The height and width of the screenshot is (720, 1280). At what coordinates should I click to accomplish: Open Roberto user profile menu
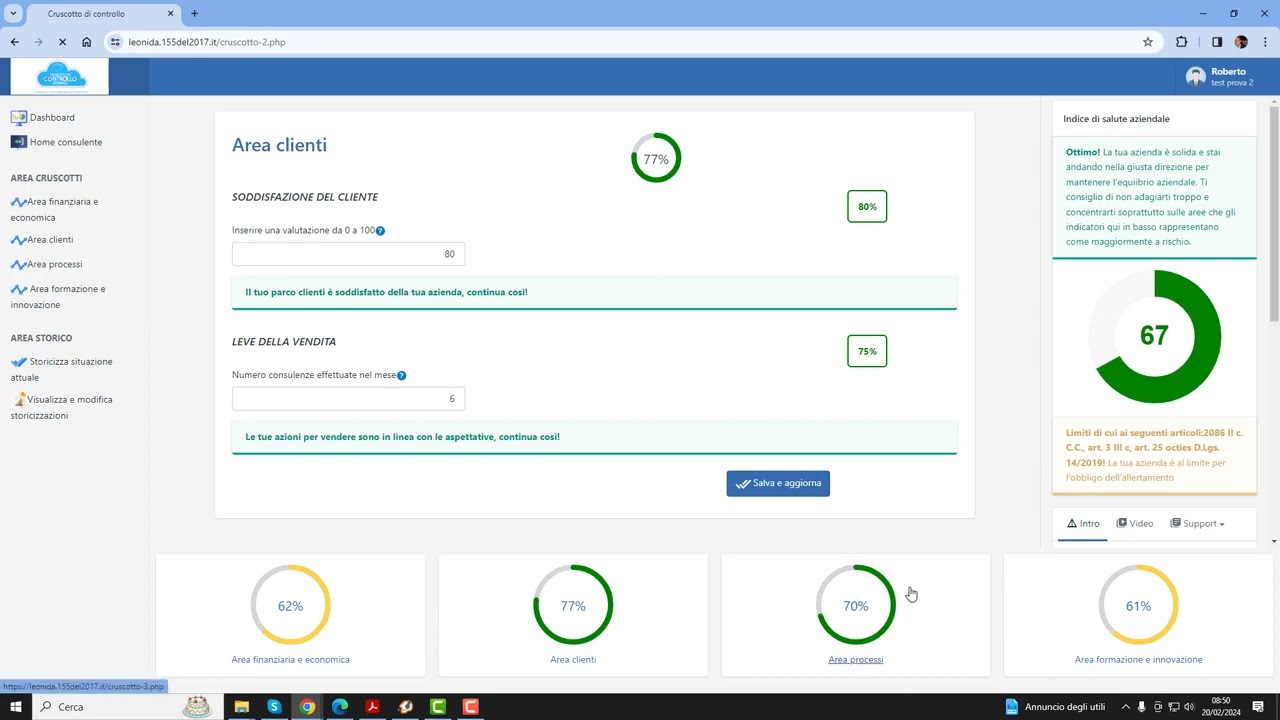1220,77
